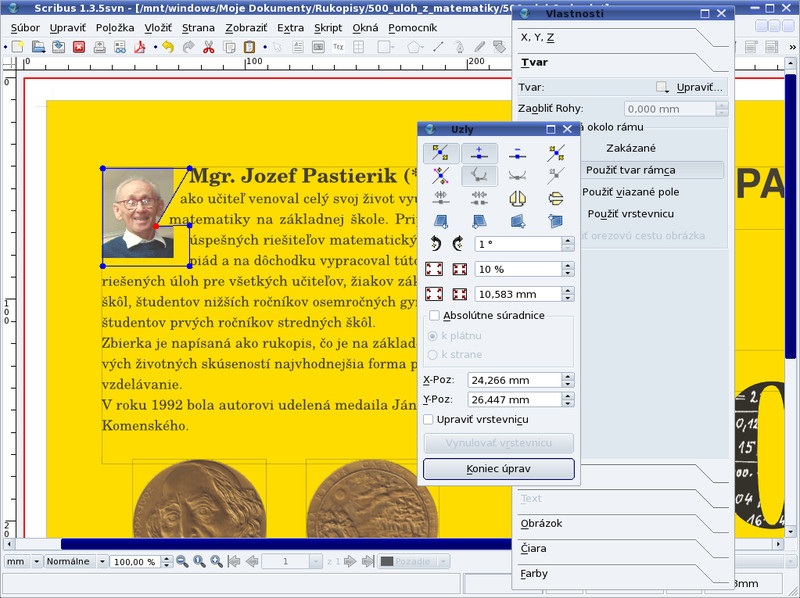Viewport: 800px width, 598px height.
Task: Click the X-Poz value field
Action: (x=515, y=380)
